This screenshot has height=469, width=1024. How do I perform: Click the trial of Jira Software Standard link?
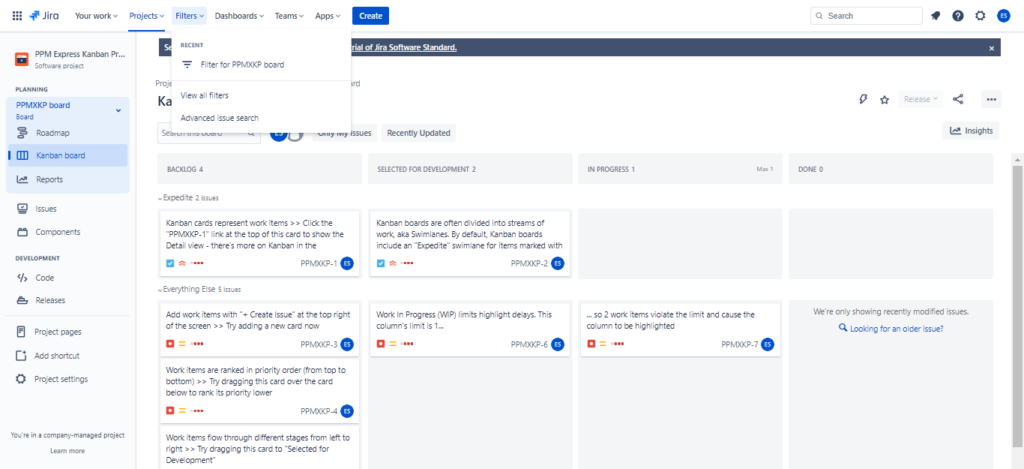pyautogui.click(x=404, y=48)
